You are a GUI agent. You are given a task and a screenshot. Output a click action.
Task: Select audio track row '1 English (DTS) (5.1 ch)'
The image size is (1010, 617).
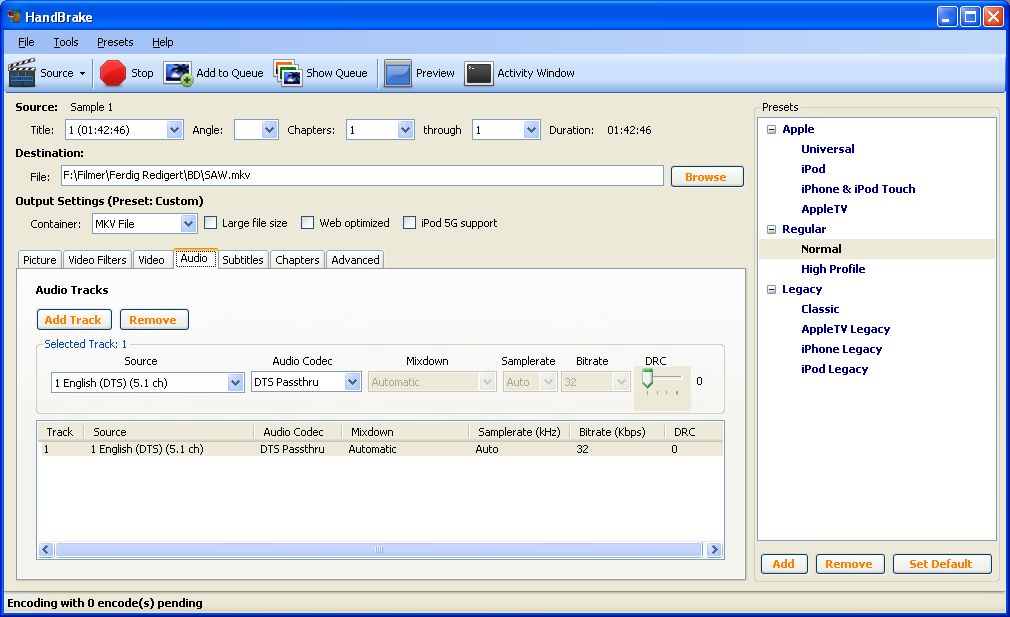pos(381,449)
